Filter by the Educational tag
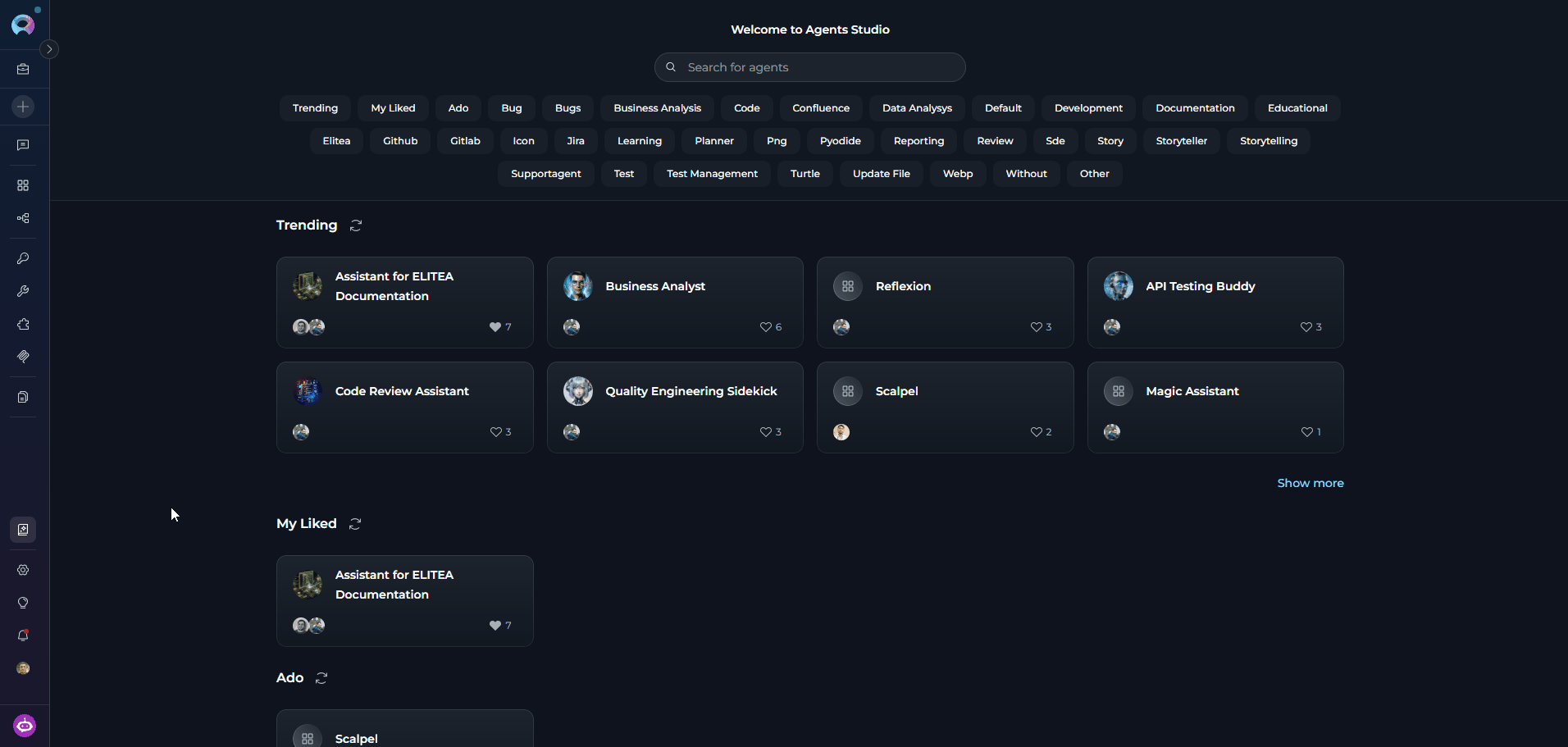1568x747 pixels. pos(1297,108)
